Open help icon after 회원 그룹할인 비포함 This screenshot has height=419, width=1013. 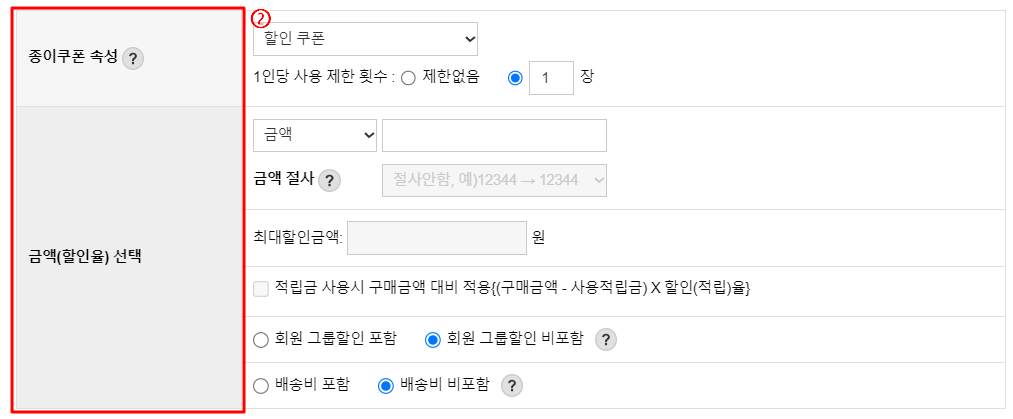605,340
